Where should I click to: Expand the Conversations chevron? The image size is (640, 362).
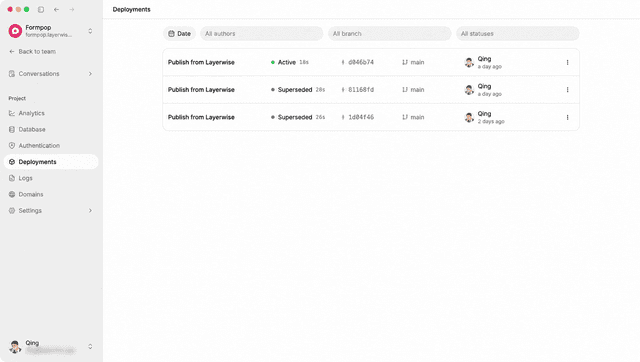pos(90,74)
